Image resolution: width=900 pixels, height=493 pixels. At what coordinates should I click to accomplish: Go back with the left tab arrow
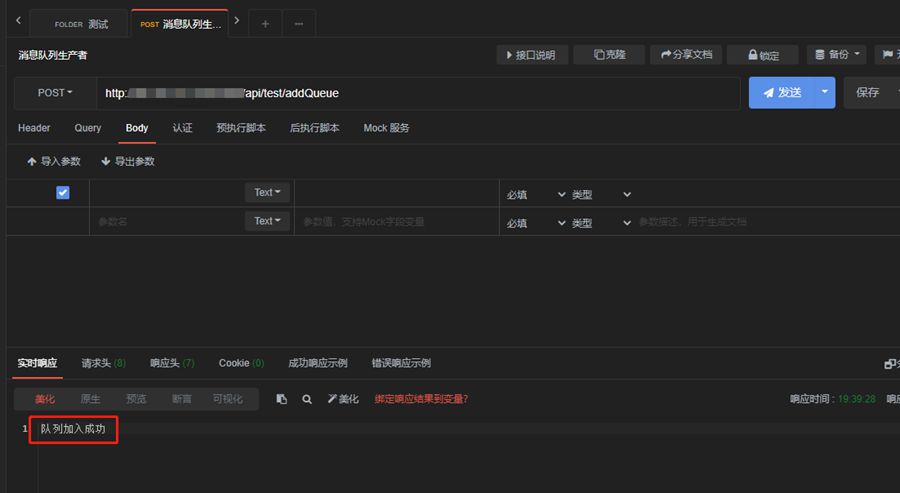pos(18,21)
